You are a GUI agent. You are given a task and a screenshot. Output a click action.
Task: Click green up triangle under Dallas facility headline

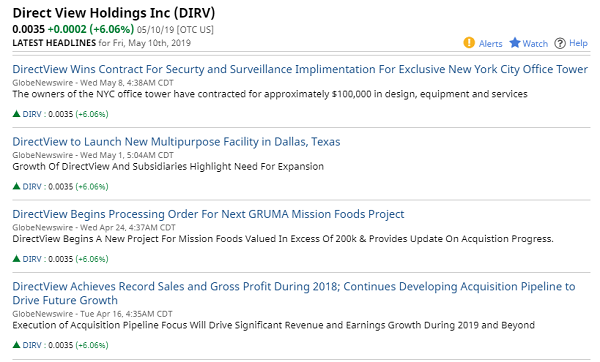pyautogui.click(x=16, y=186)
